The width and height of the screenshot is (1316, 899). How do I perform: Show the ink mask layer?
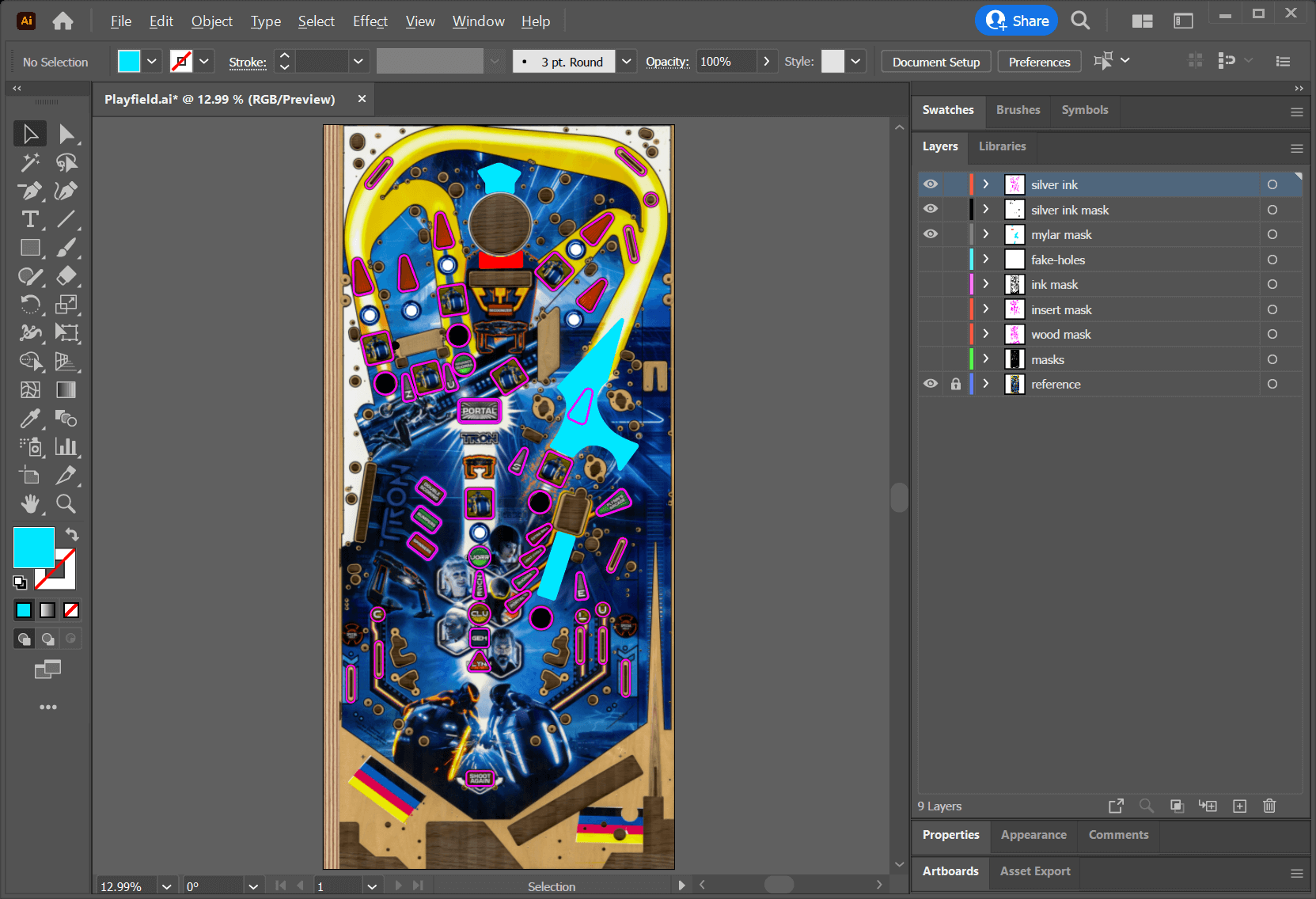coord(931,284)
